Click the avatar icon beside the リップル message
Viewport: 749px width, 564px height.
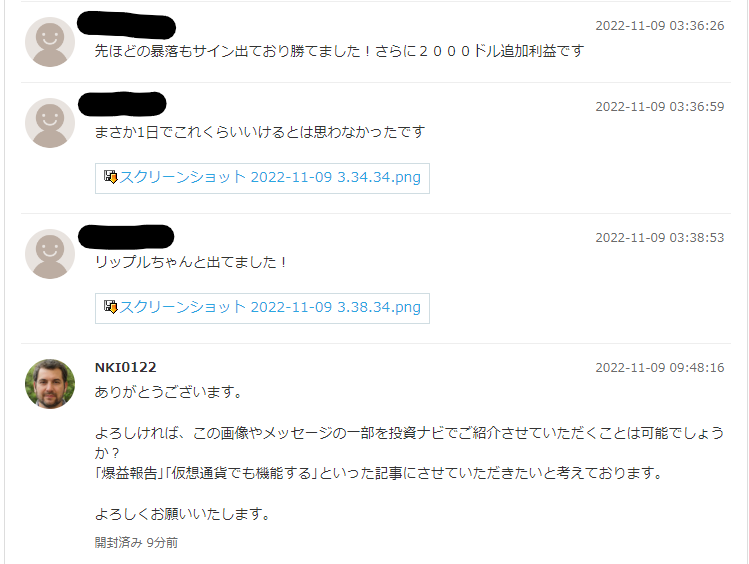50,254
